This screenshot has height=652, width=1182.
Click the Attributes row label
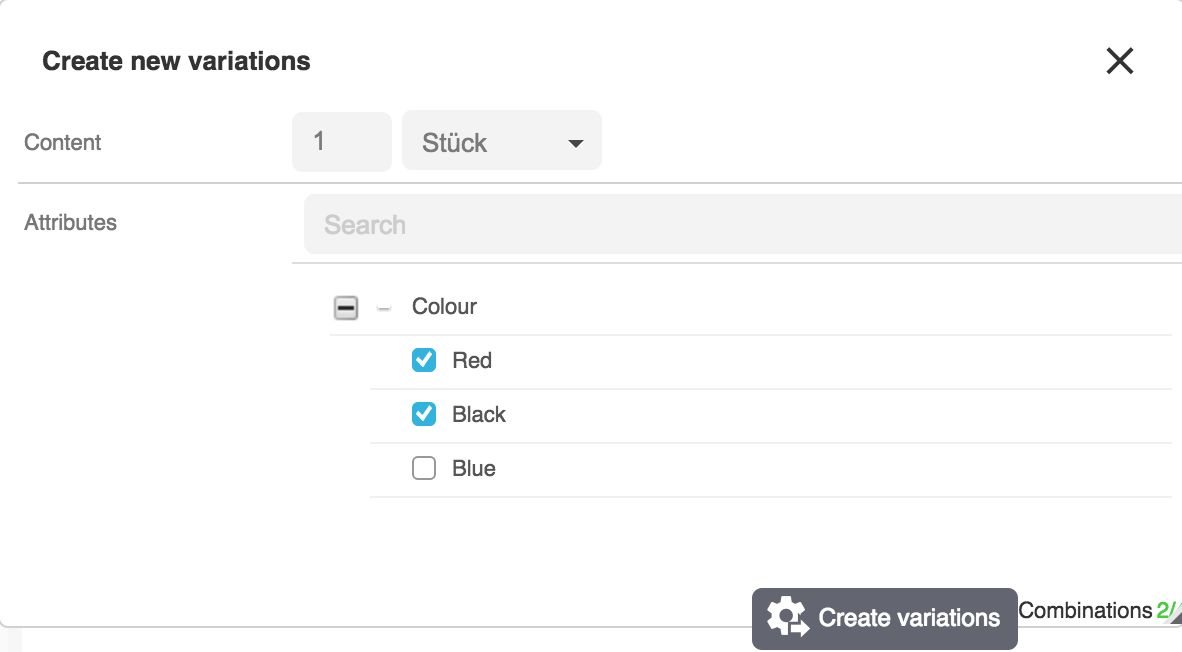pos(70,222)
